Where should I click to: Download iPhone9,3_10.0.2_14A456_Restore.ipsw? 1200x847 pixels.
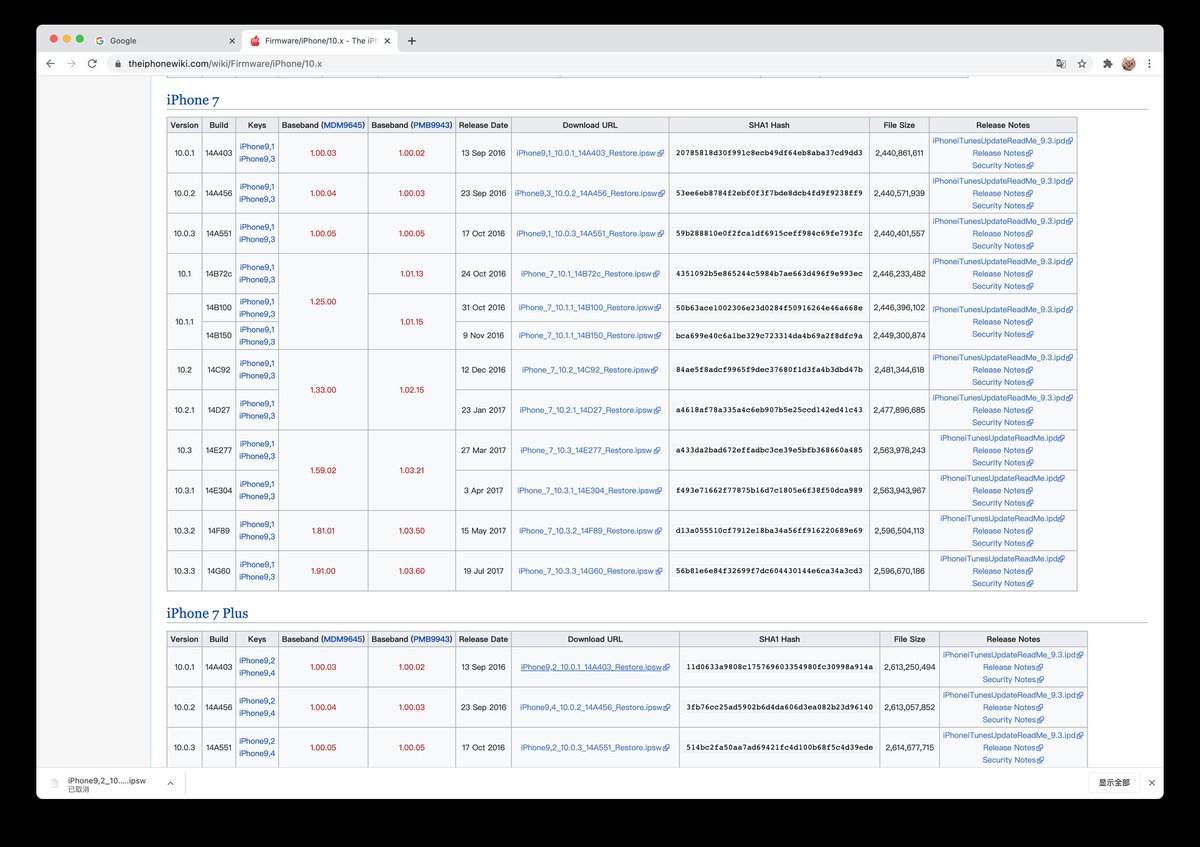590,193
